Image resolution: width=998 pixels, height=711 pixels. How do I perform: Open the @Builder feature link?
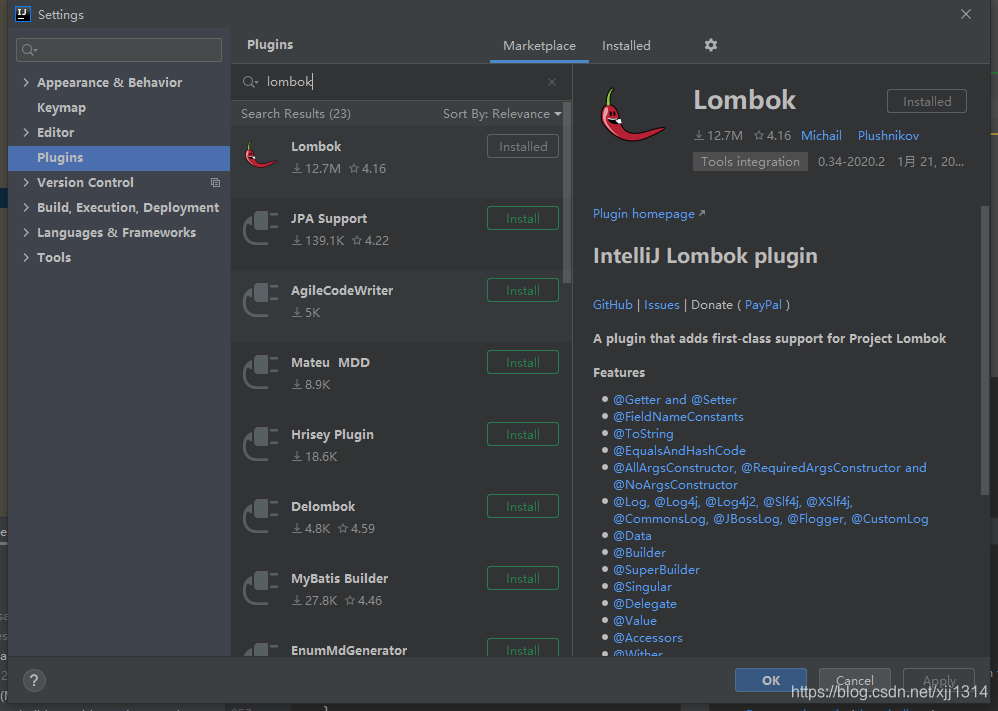pos(639,553)
